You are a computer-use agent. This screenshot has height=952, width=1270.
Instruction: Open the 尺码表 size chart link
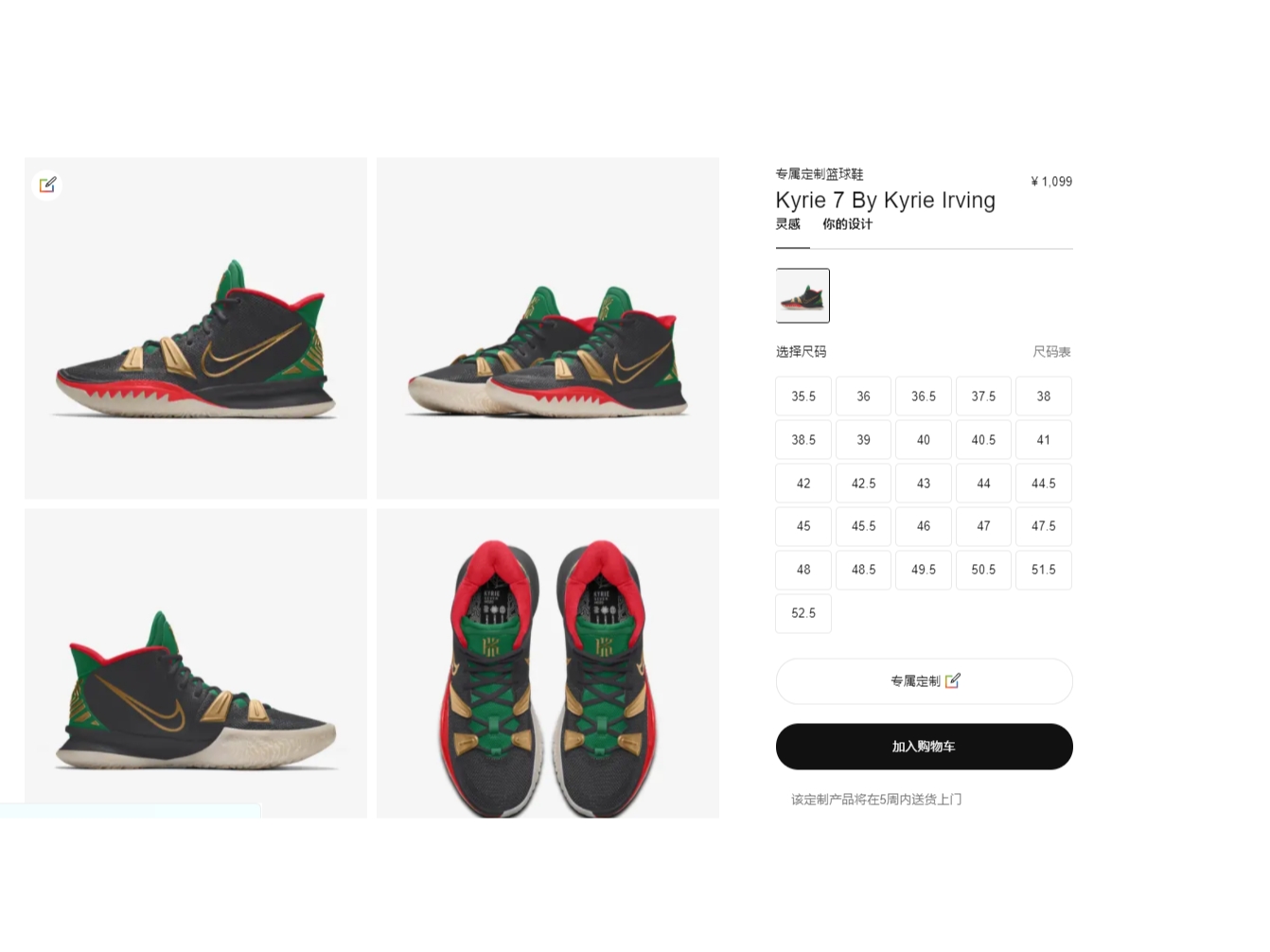click(1051, 352)
